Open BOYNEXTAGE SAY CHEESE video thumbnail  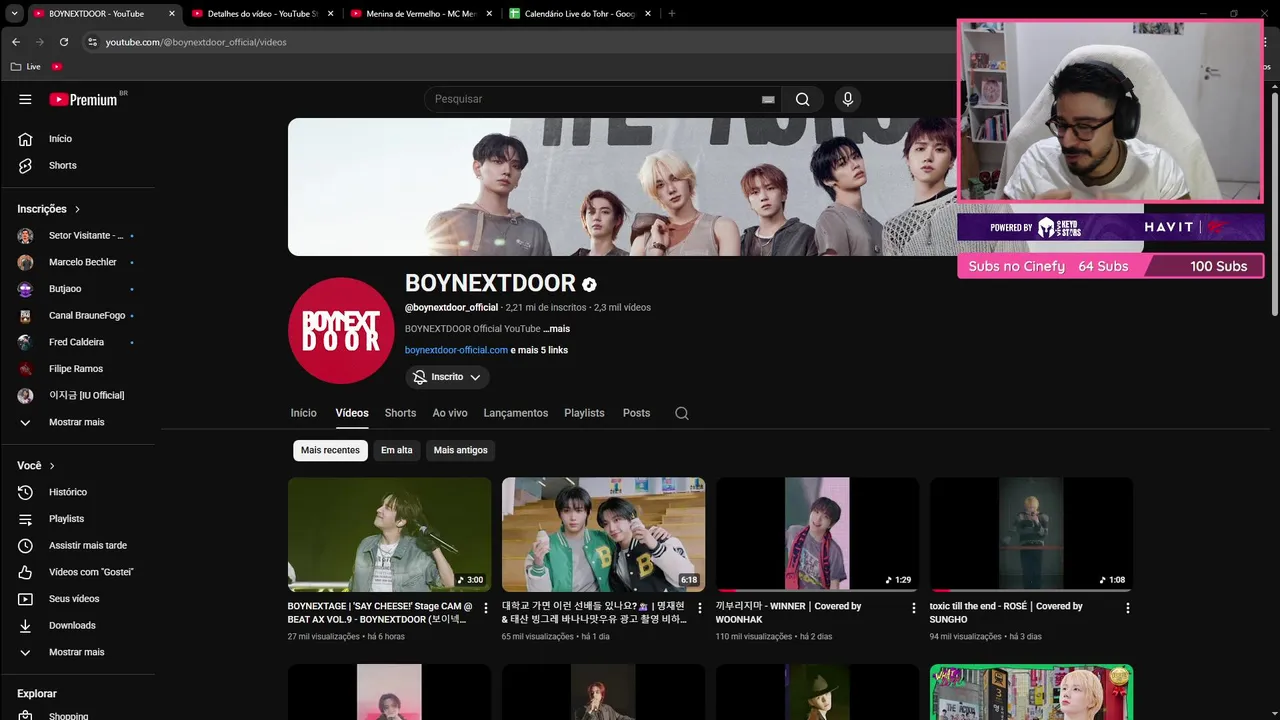coord(389,534)
